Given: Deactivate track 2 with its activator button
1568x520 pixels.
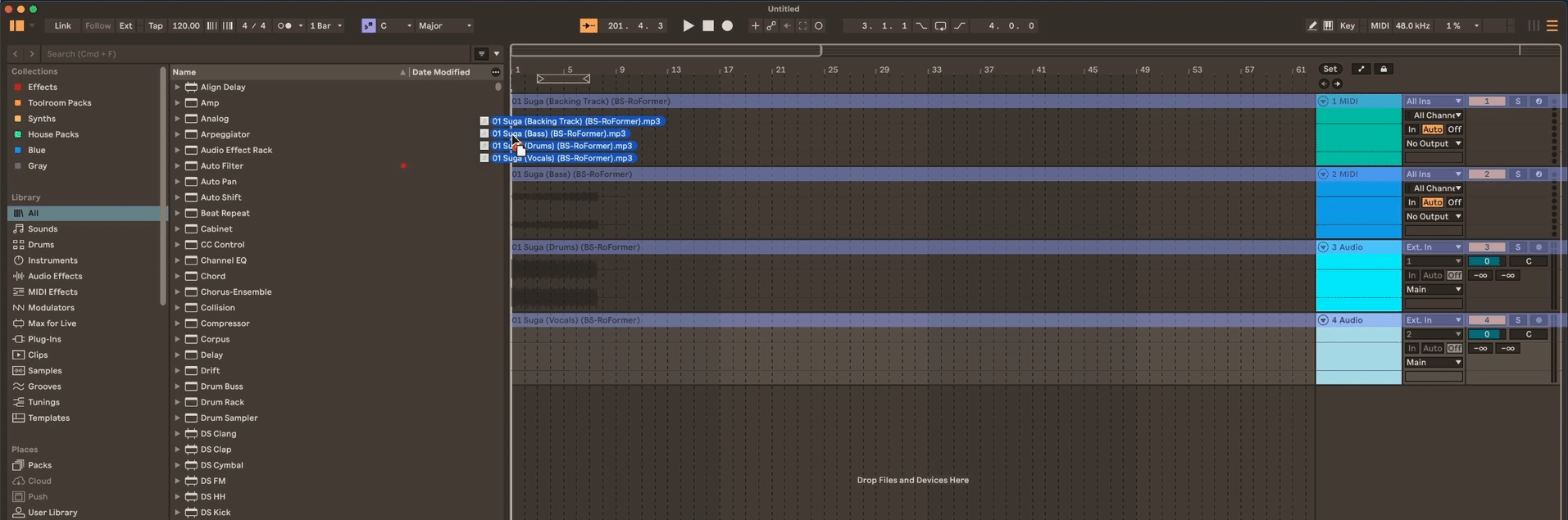Looking at the screenshot, I should [1486, 174].
